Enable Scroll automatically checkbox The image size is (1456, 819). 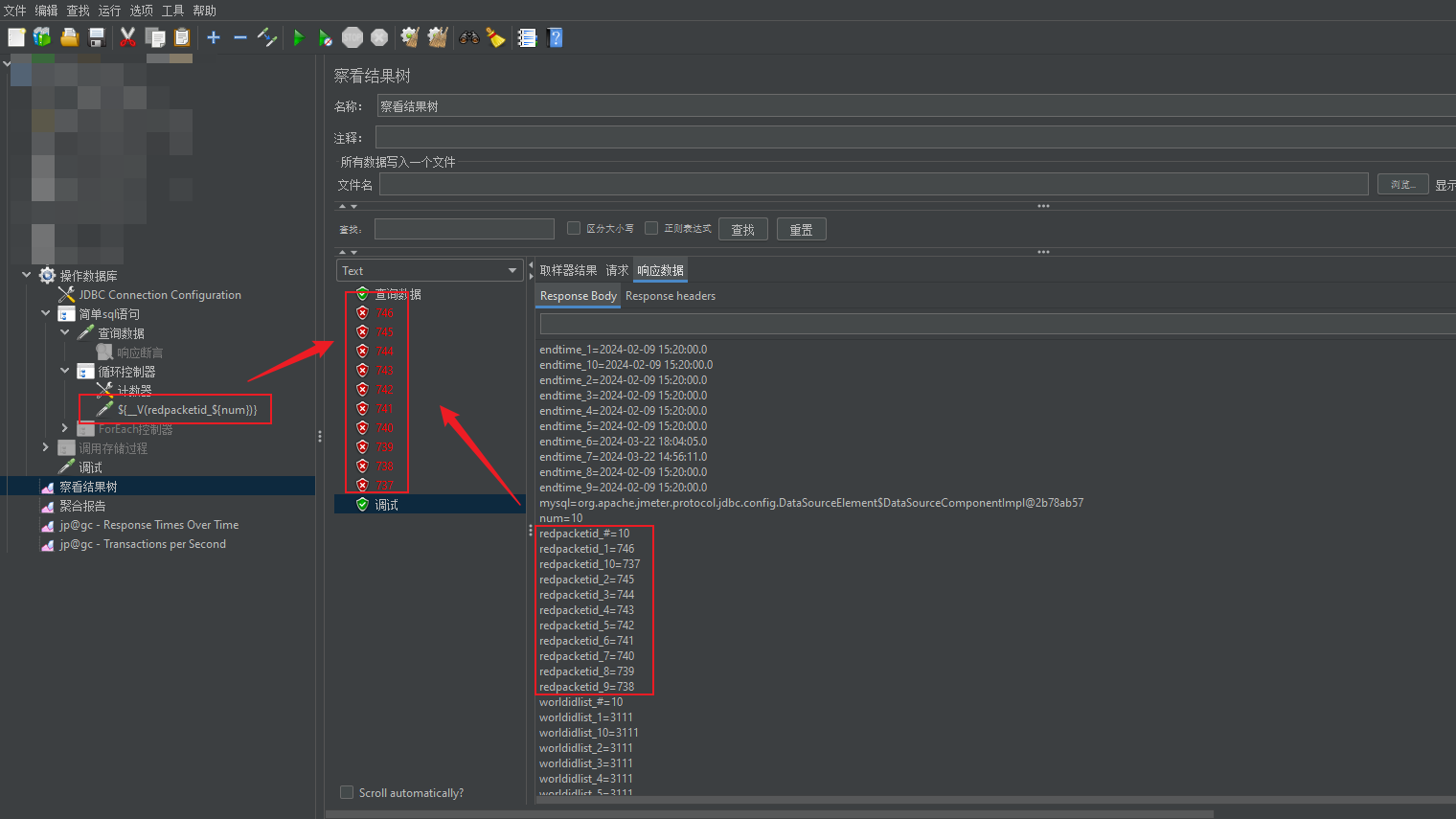pyautogui.click(x=347, y=792)
